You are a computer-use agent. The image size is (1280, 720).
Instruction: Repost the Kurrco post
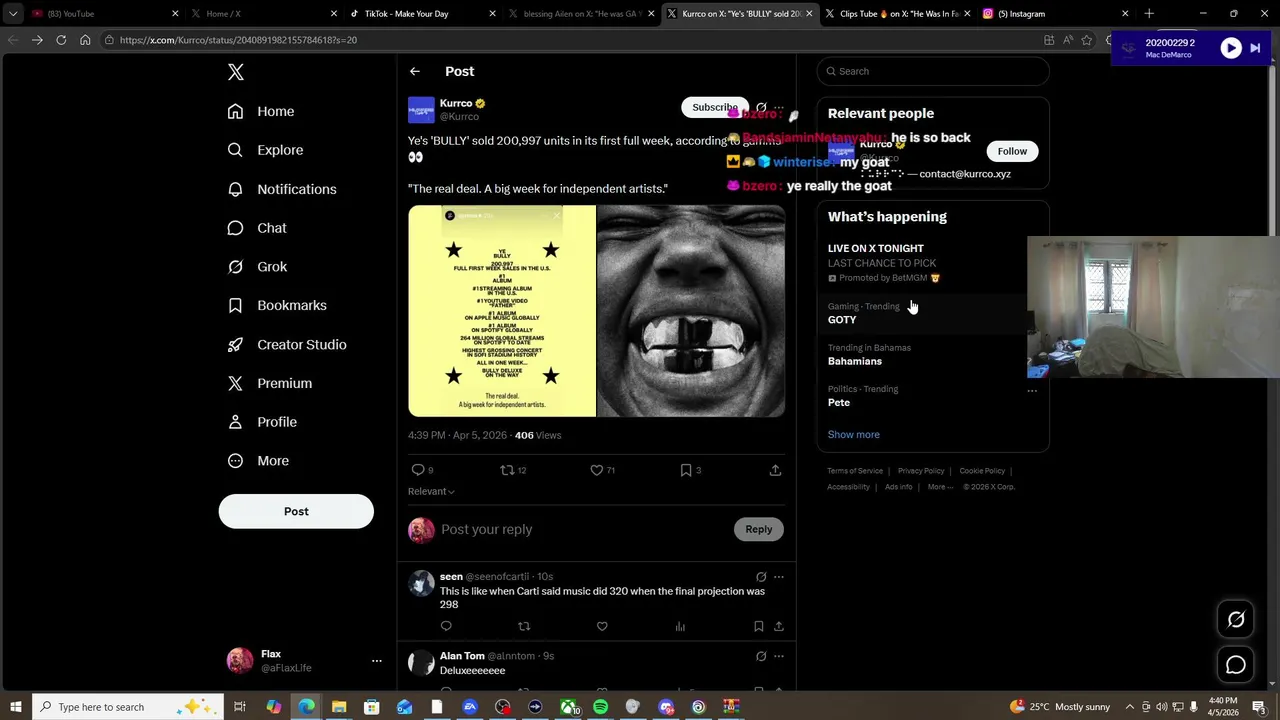[507, 470]
